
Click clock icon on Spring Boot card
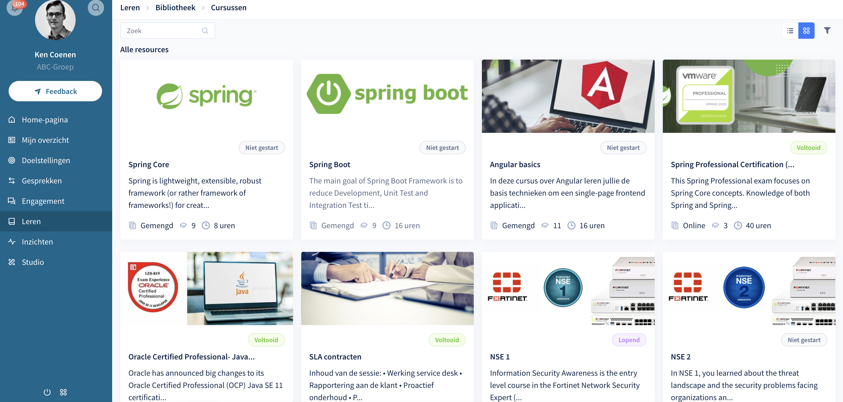point(386,226)
